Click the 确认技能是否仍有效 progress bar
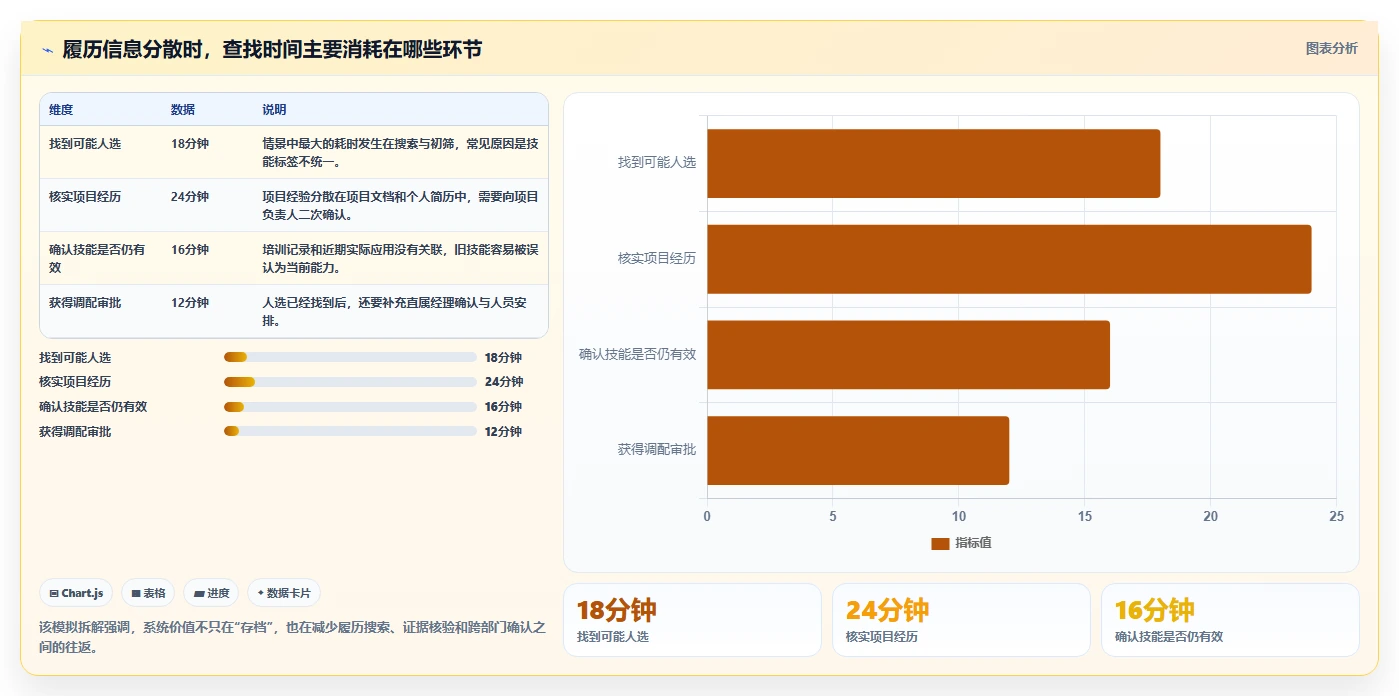 tap(350, 407)
